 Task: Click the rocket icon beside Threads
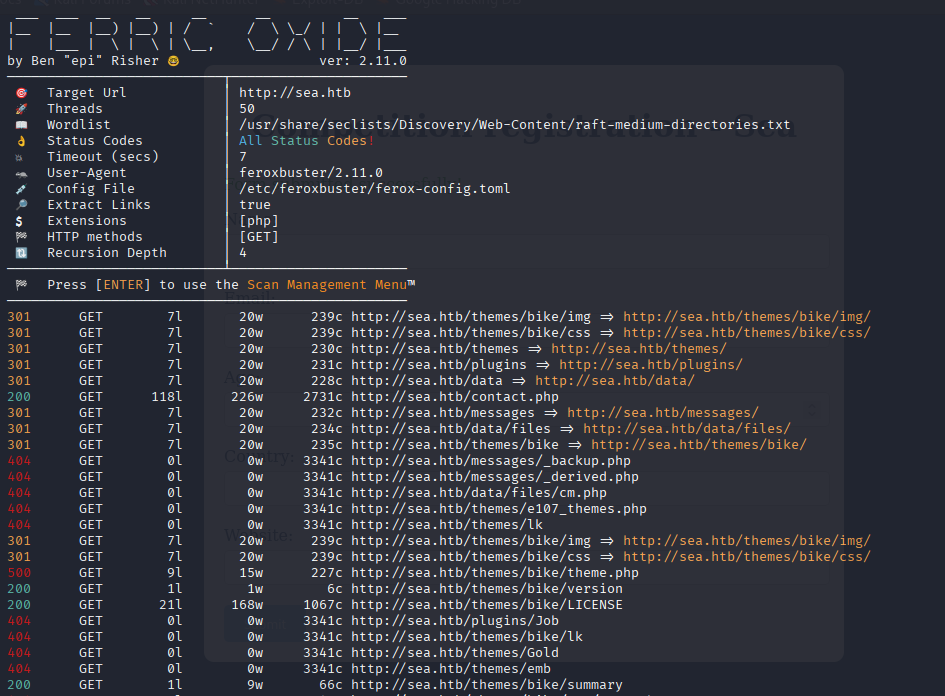tap(22, 109)
